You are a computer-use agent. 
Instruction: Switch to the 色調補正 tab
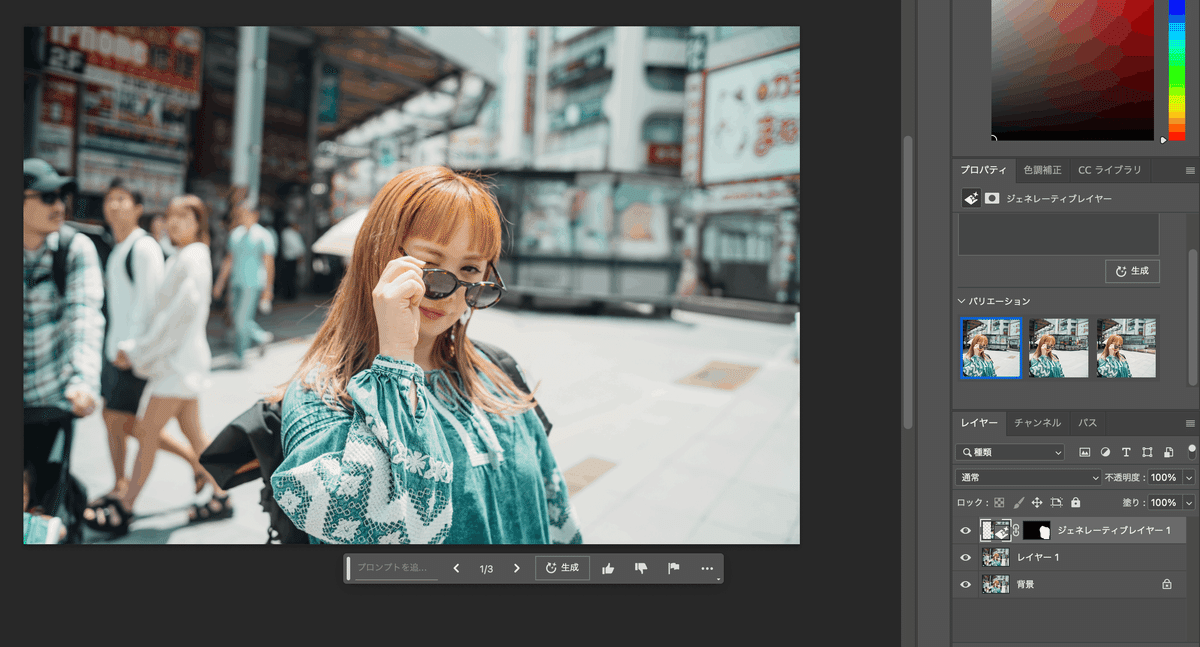[1043, 170]
